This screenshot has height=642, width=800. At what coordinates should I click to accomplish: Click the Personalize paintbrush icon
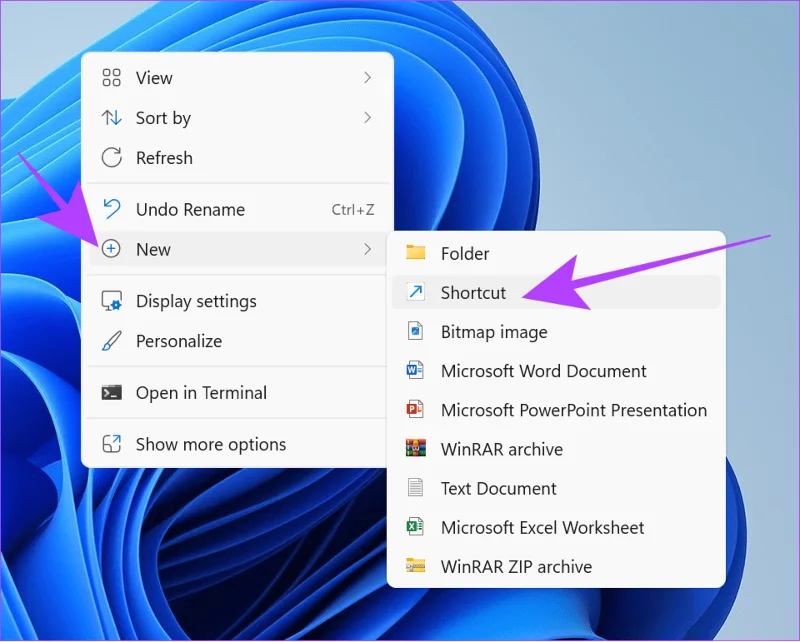[111, 341]
